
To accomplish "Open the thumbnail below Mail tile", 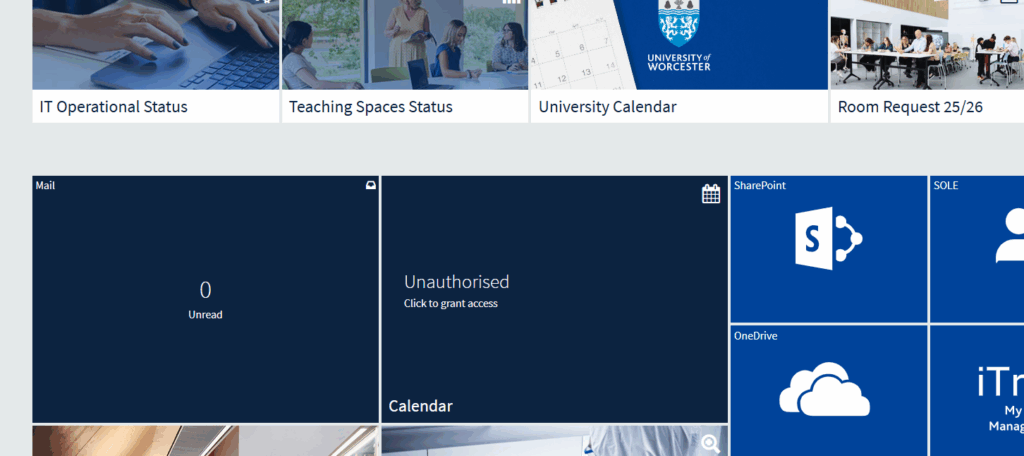I will click(205, 441).
